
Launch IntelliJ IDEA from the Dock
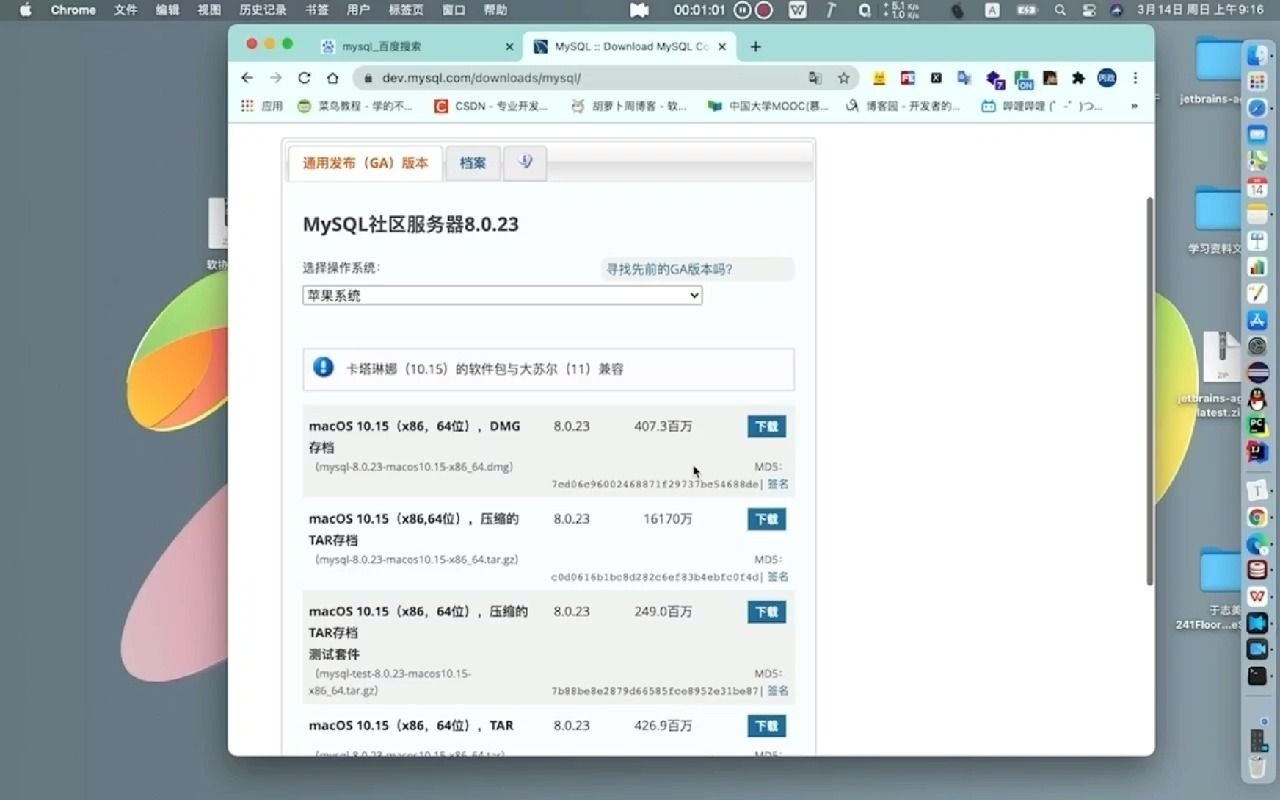[1257, 451]
